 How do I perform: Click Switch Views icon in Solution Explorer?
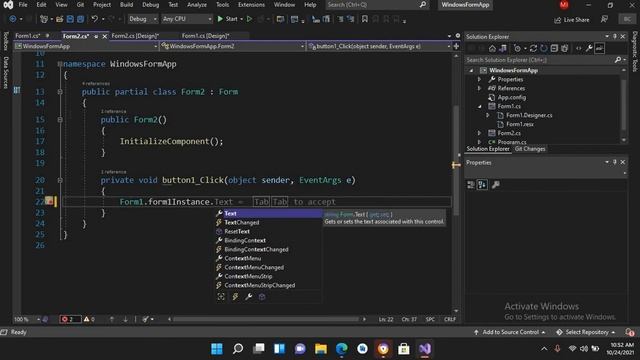click(x=503, y=49)
